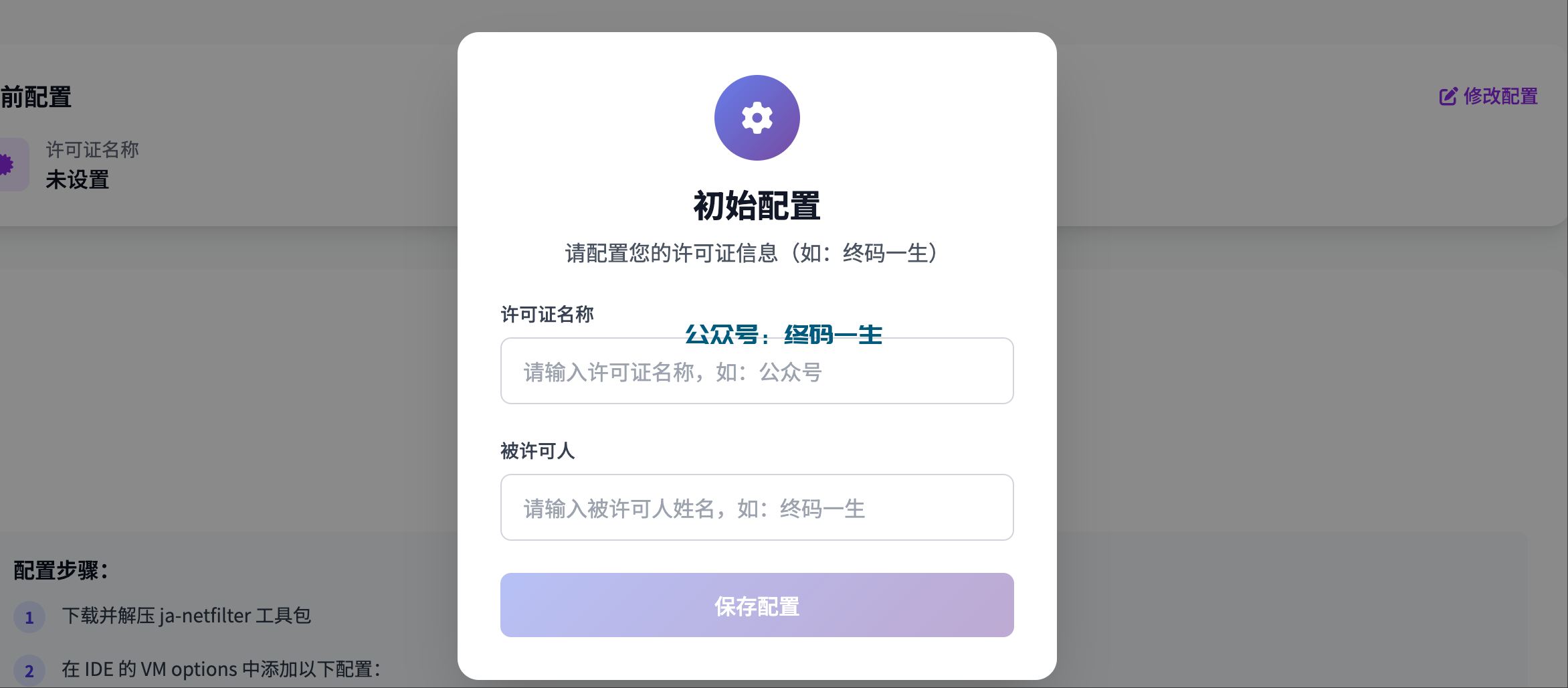
Task: Click the 被许可人 field label
Action: click(x=537, y=450)
